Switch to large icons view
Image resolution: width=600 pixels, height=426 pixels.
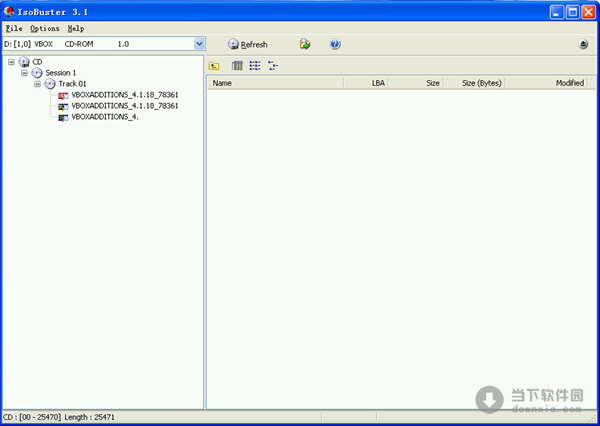[x=237, y=66]
